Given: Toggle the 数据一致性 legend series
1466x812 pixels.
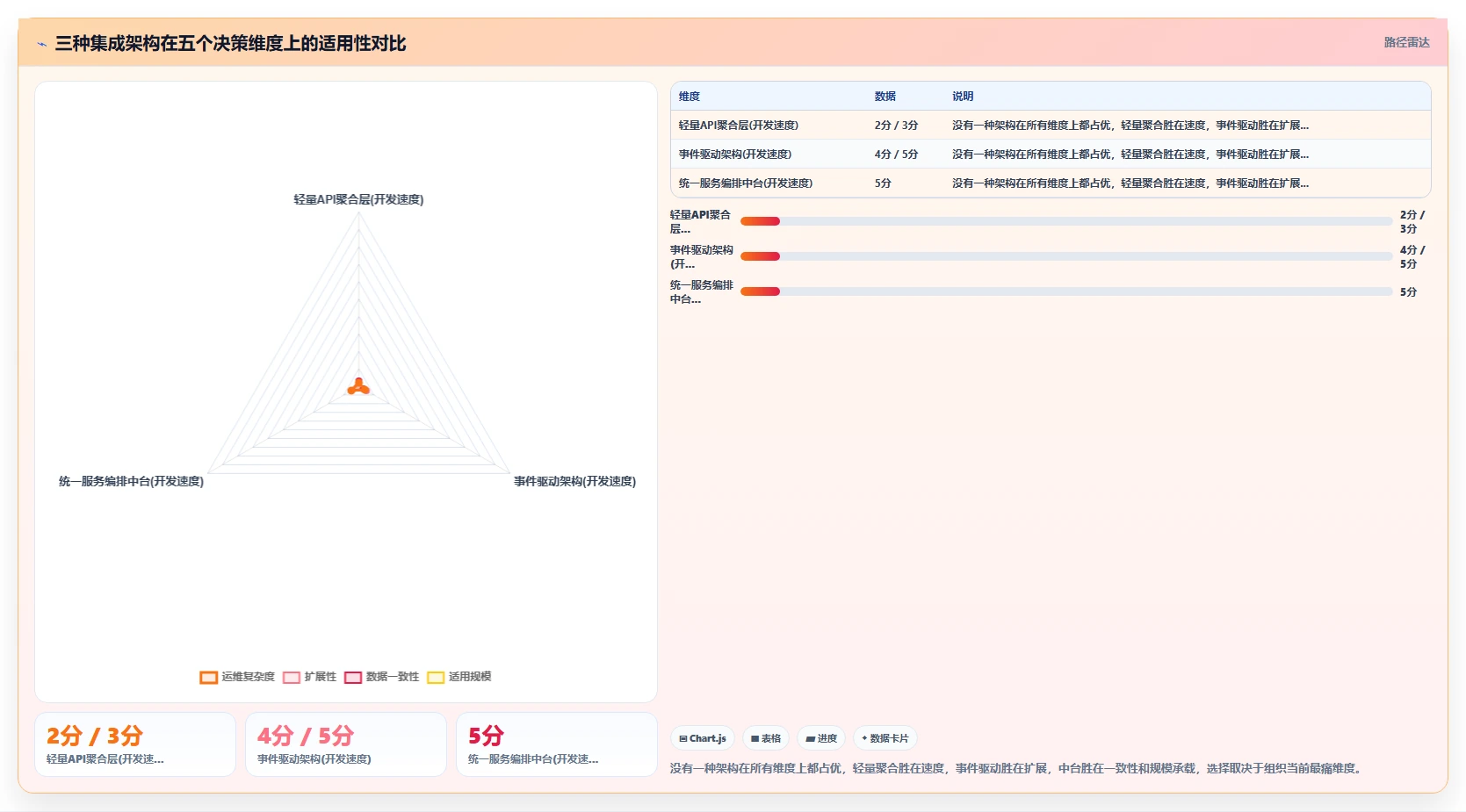Looking at the screenshot, I should 381,677.
